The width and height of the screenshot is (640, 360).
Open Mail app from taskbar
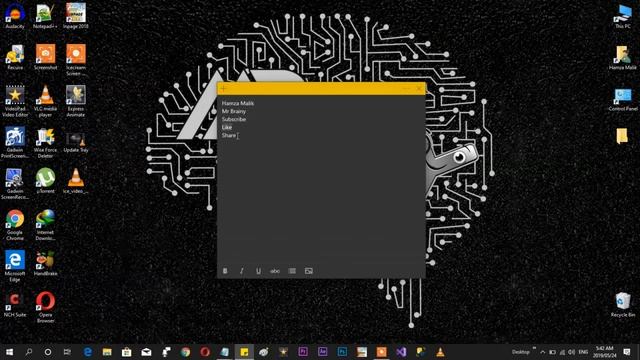coord(146,352)
